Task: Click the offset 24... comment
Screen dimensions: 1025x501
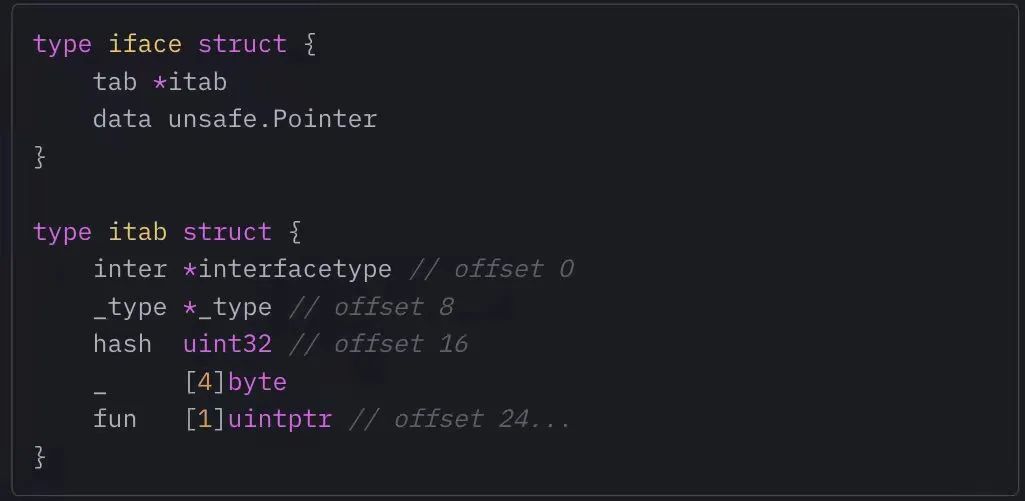Action: click(459, 419)
